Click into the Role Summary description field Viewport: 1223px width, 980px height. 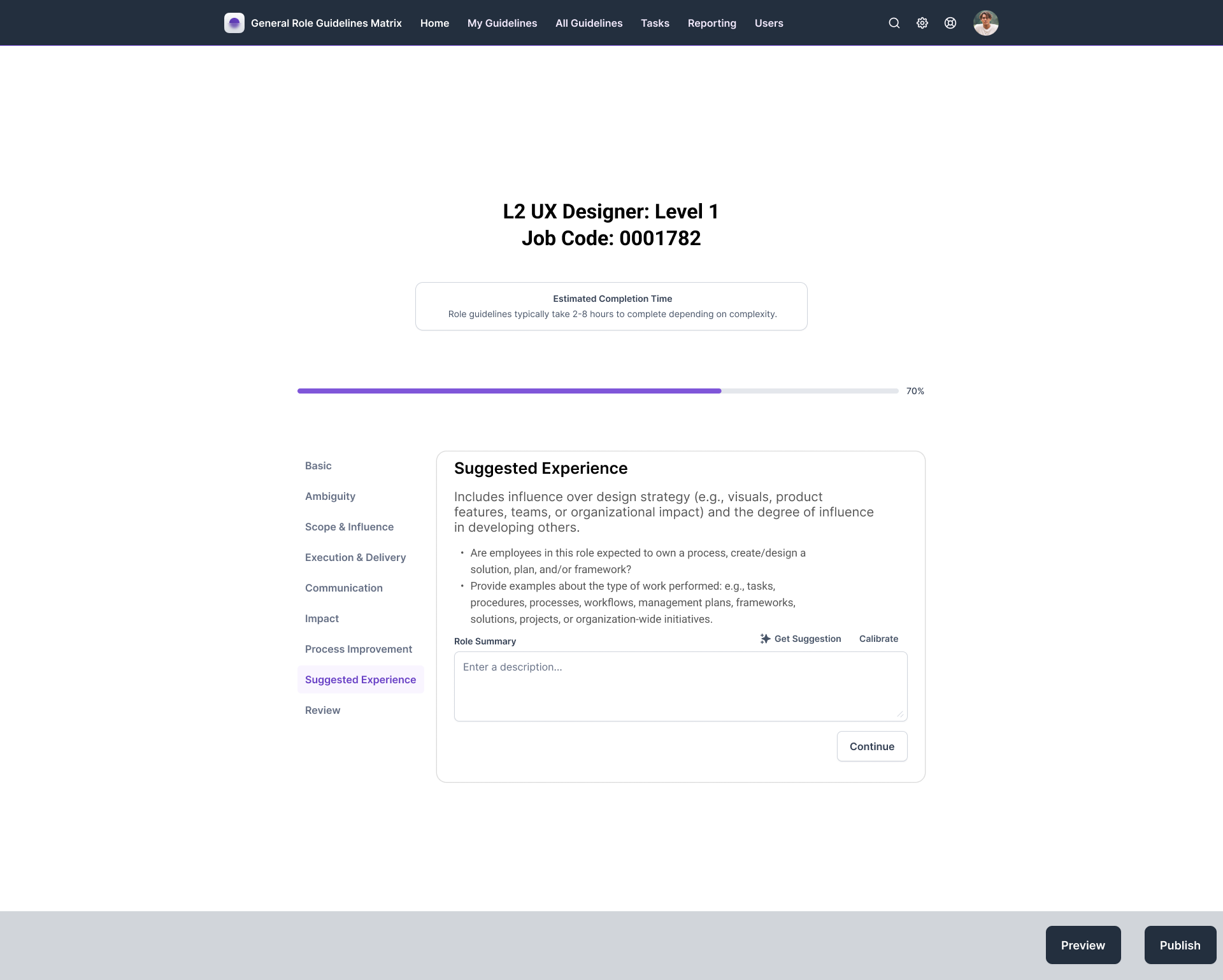[680, 686]
